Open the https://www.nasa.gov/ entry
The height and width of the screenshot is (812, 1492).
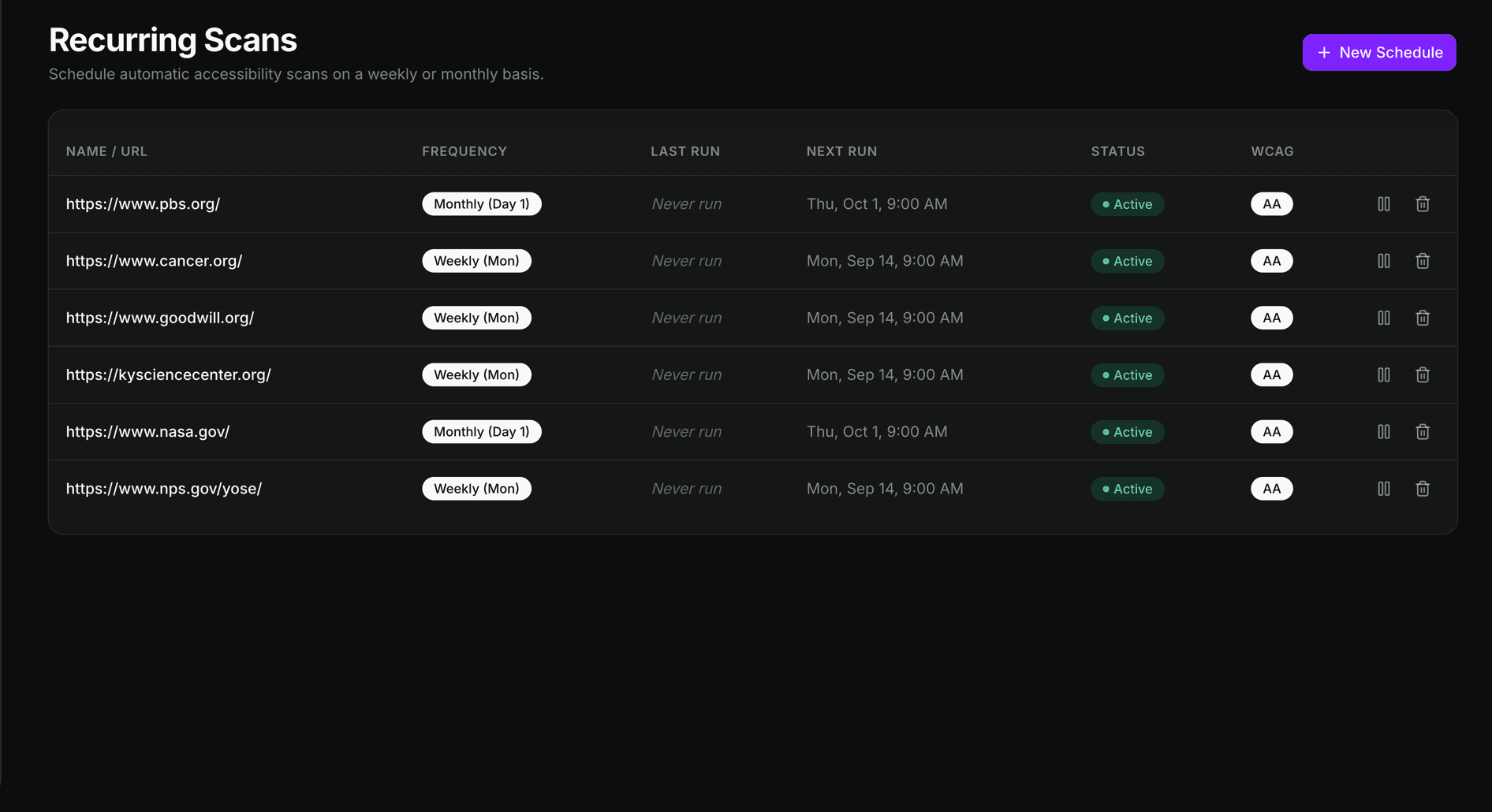click(x=147, y=431)
